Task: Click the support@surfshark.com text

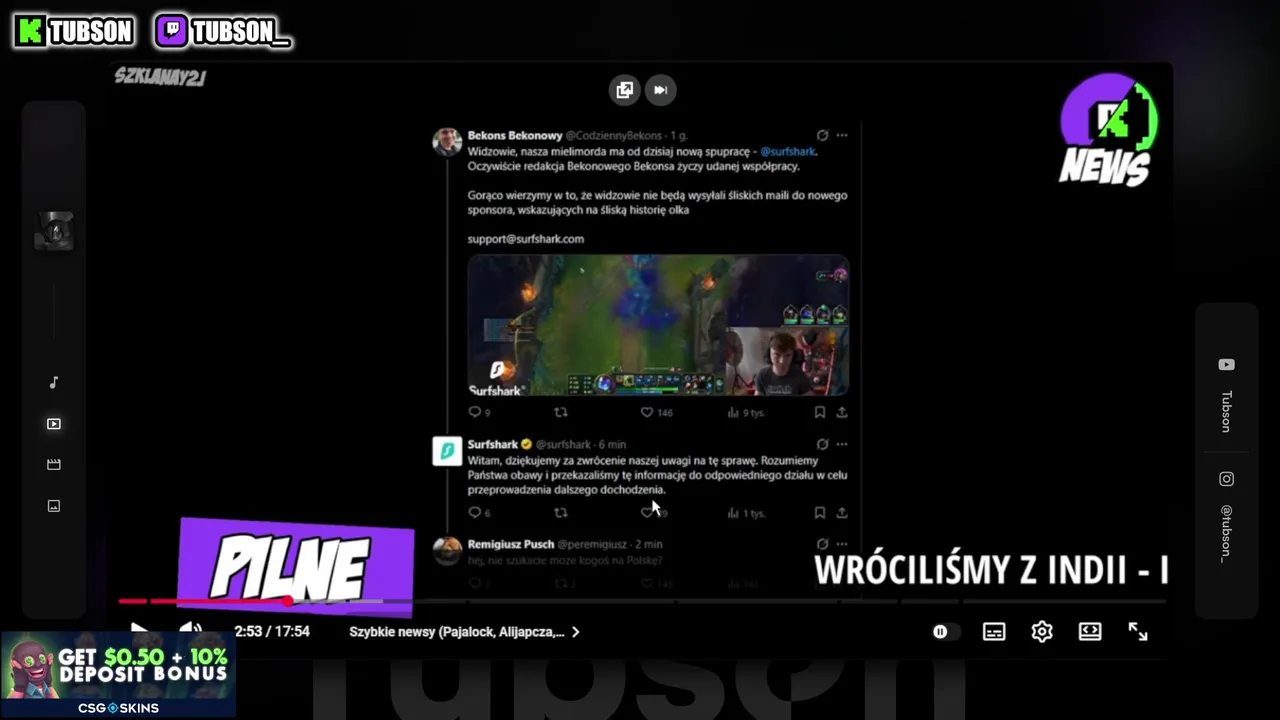Action: pos(526,239)
